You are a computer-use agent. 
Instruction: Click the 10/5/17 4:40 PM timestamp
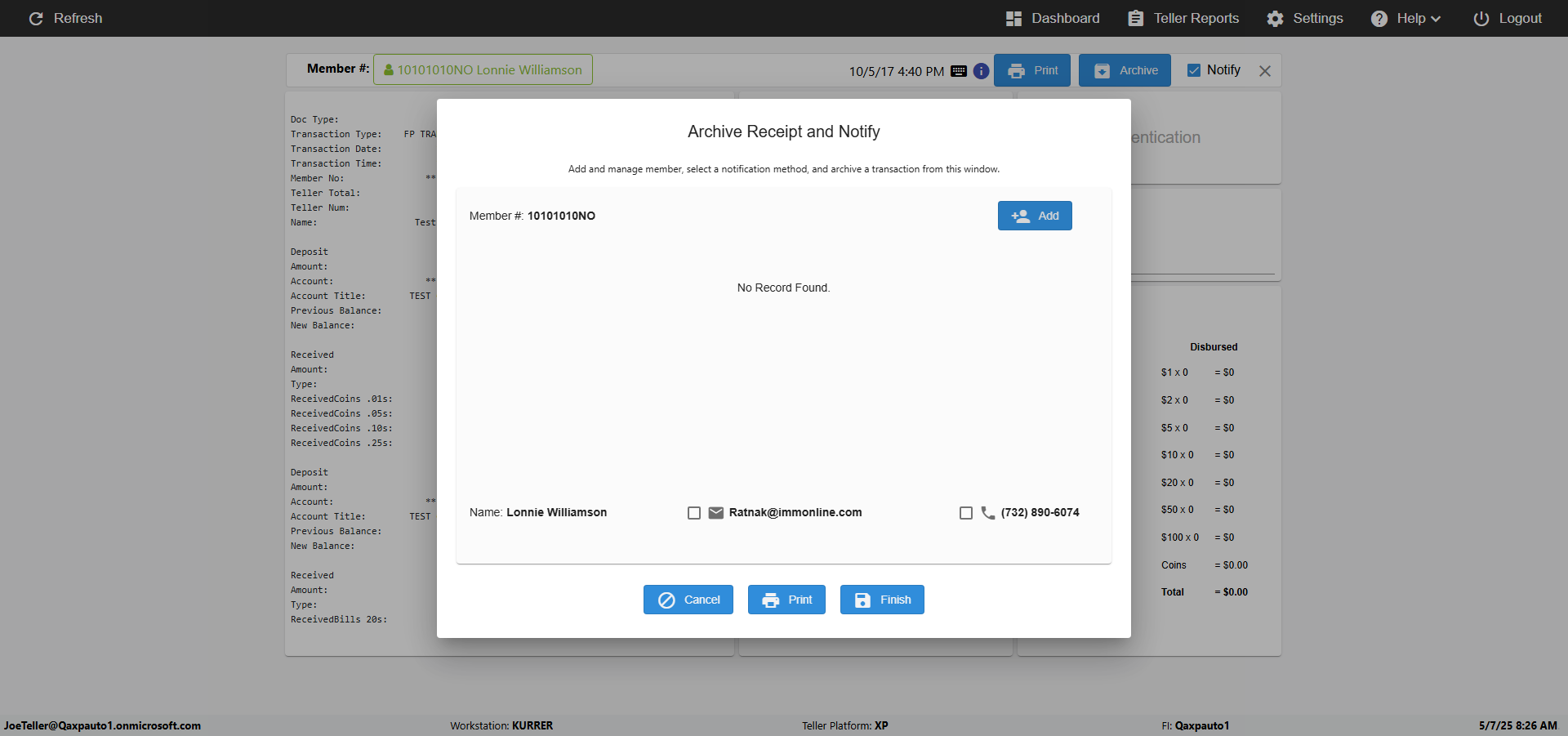pos(897,71)
